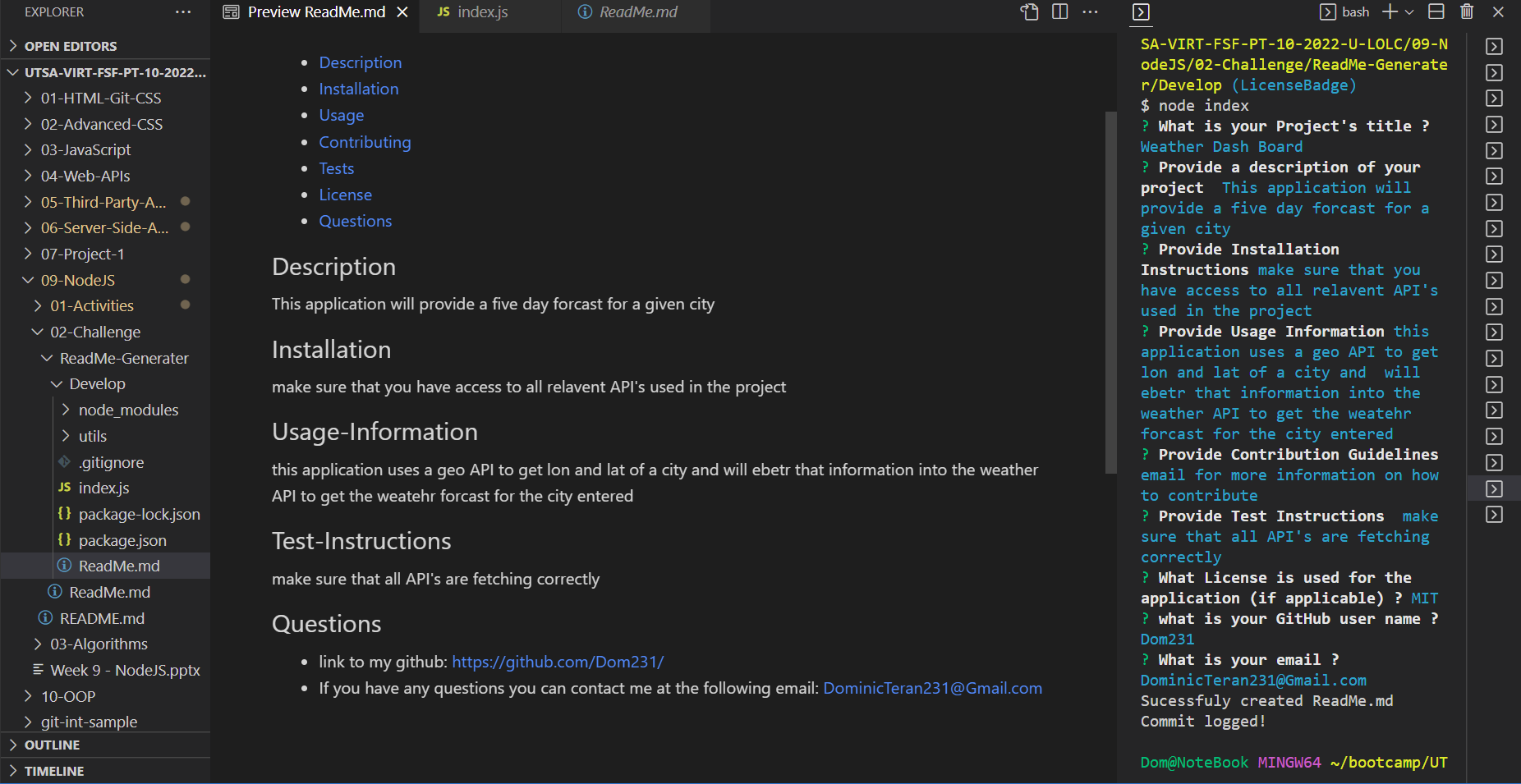Select ReadMe.md inside the Develop folder

point(119,566)
